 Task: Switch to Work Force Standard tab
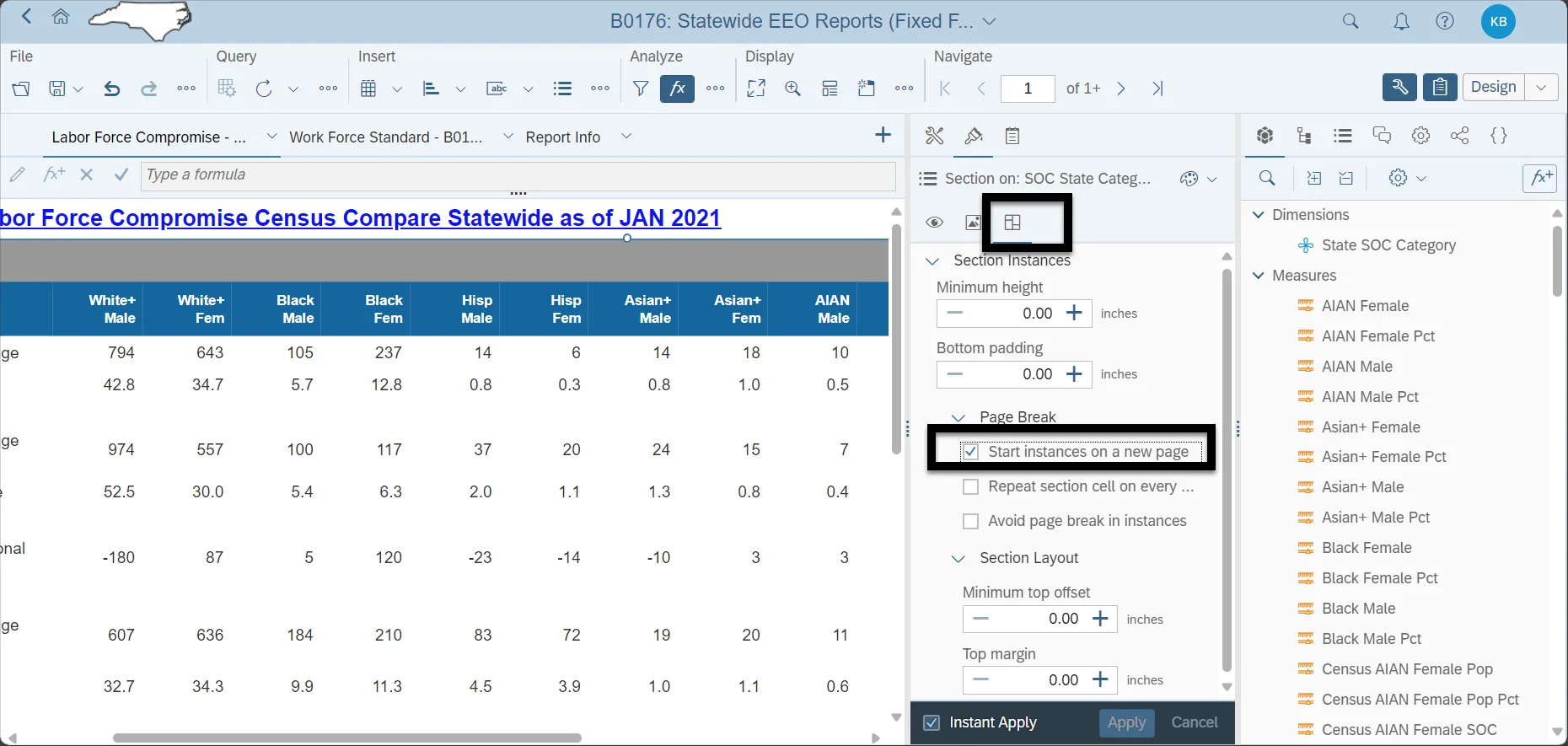point(386,137)
